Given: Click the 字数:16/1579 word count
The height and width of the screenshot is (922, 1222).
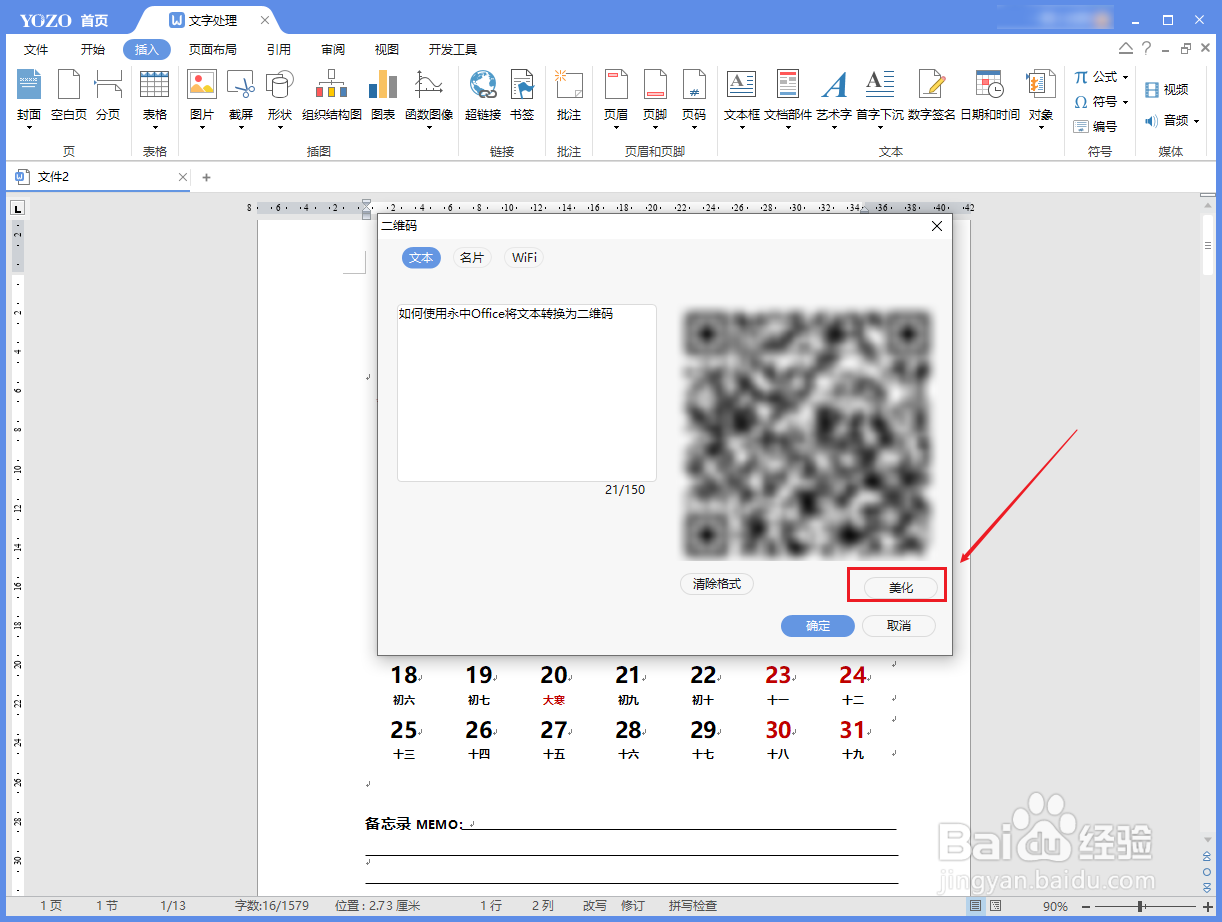Looking at the screenshot, I should tap(271, 906).
